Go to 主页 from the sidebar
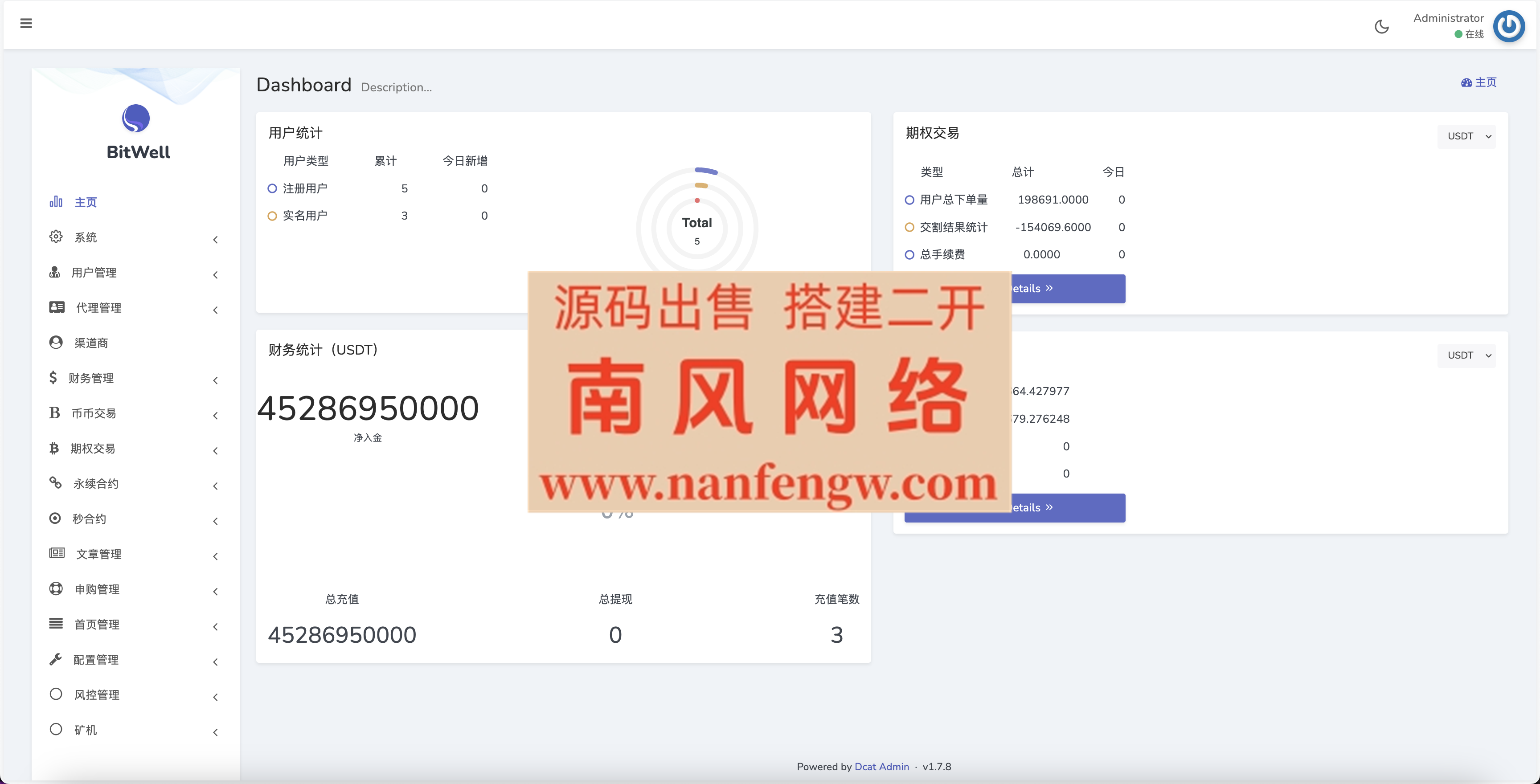This screenshot has width=1540, height=784. point(85,201)
